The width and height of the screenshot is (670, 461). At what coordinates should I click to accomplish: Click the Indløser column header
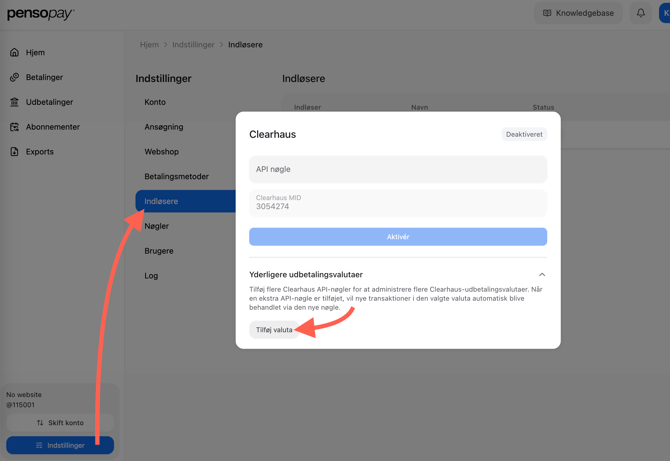tap(307, 107)
